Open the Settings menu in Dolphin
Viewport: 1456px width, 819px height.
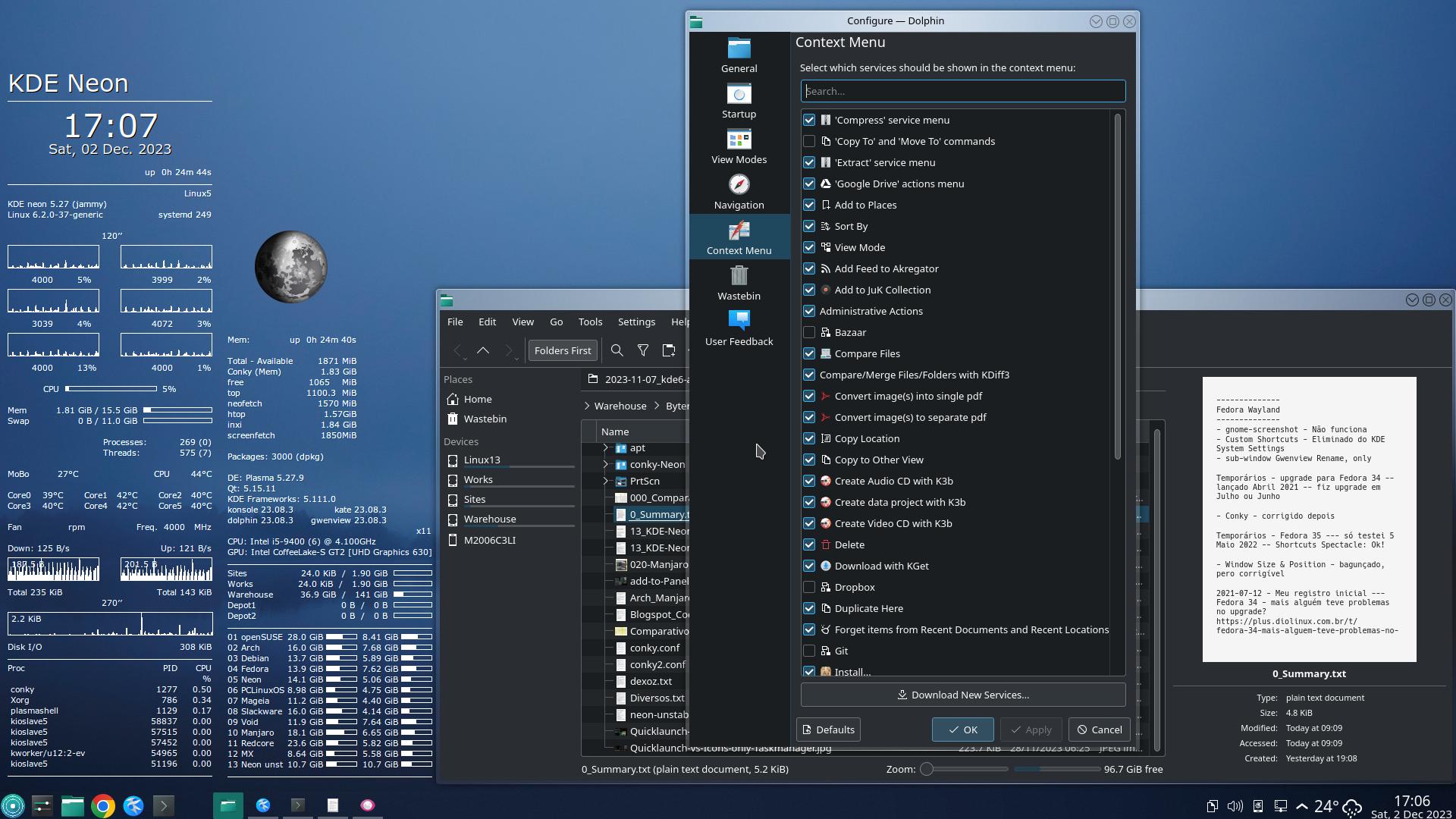coord(636,322)
